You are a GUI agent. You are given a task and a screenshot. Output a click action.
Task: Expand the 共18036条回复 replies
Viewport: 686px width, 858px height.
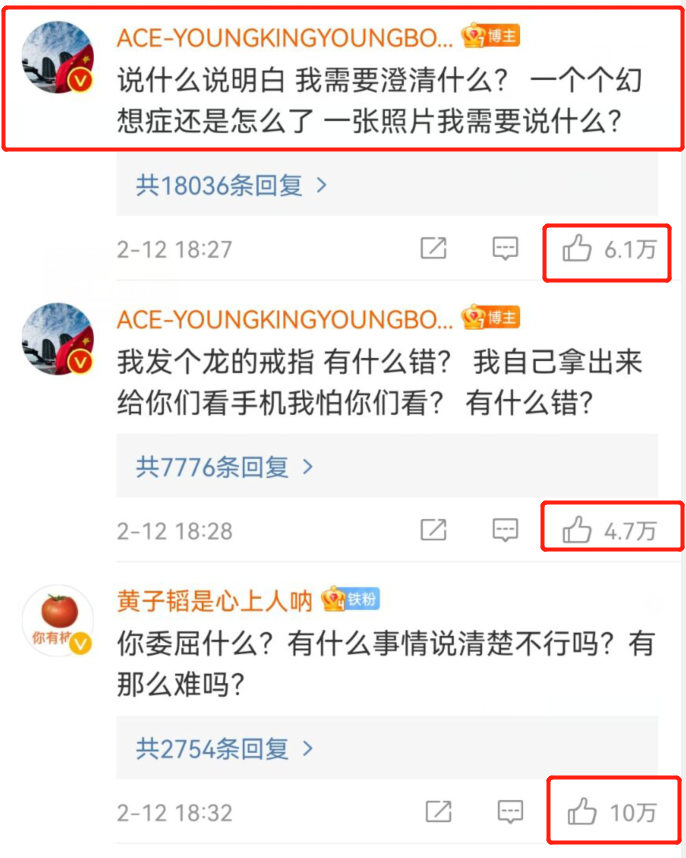(x=231, y=185)
